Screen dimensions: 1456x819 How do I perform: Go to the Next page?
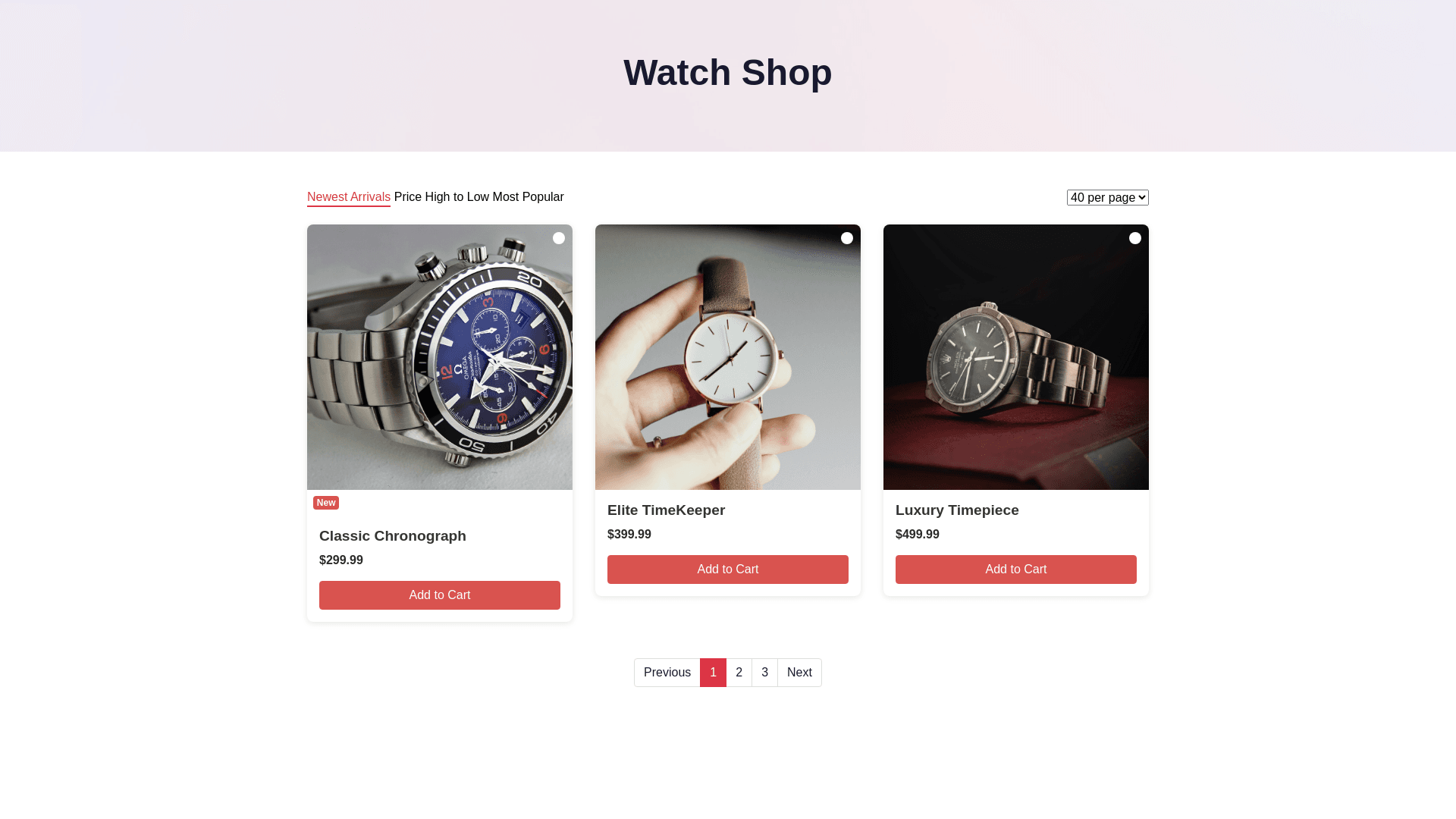[x=799, y=673]
